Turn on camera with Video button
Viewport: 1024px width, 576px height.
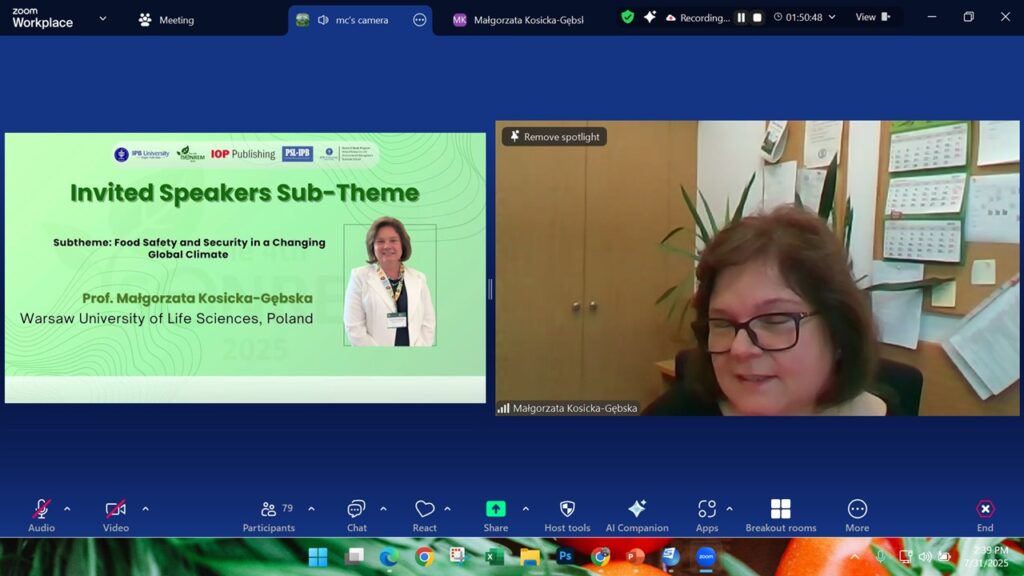point(116,509)
